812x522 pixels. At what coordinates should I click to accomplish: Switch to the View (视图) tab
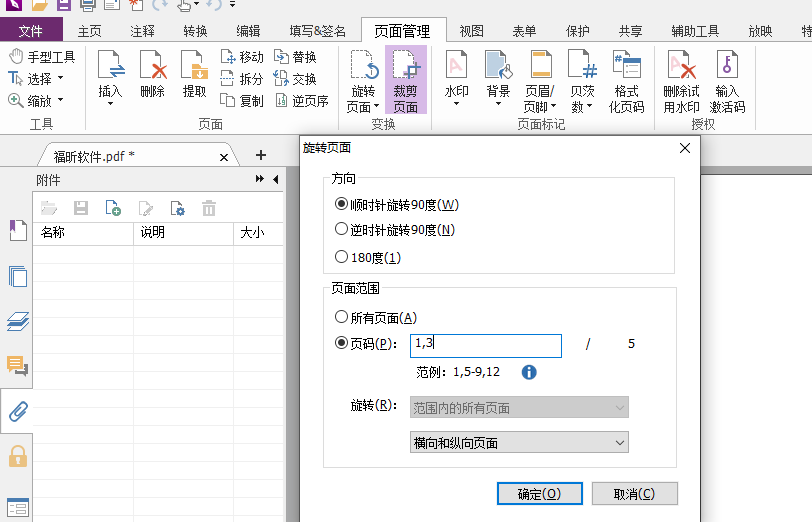[471, 31]
